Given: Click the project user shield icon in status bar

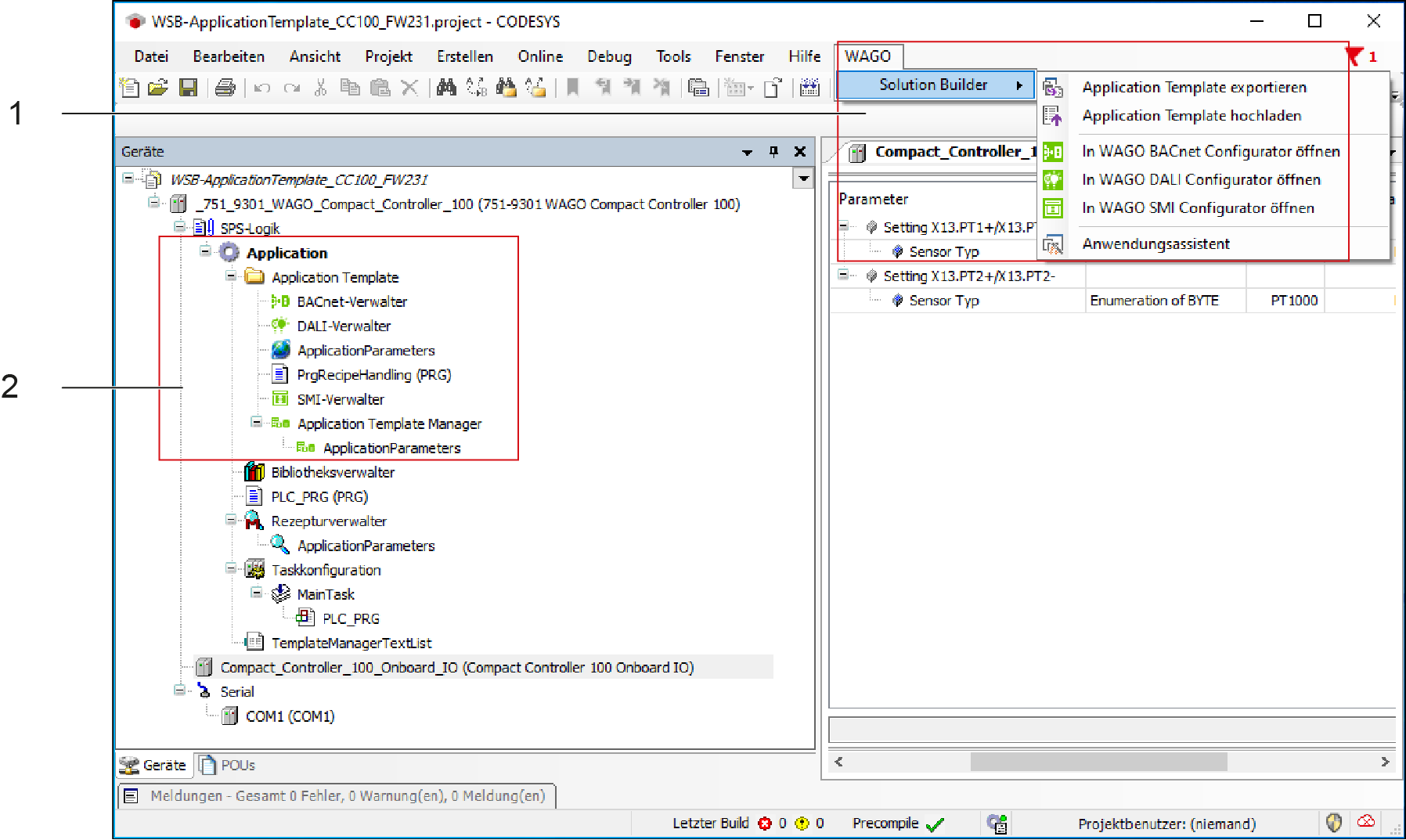Looking at the screenshot, I should point(1334,823).
